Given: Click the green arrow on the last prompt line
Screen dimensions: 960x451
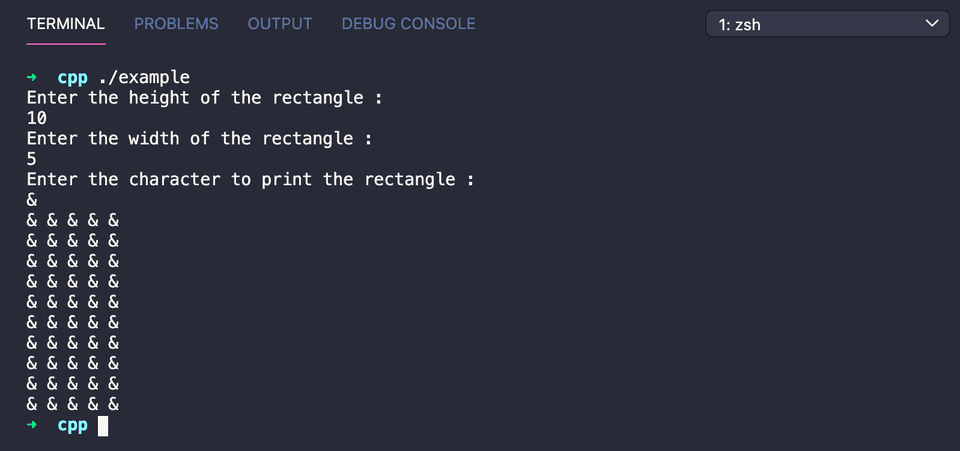Looking at the screenshot, I should [x=32, y=425].
